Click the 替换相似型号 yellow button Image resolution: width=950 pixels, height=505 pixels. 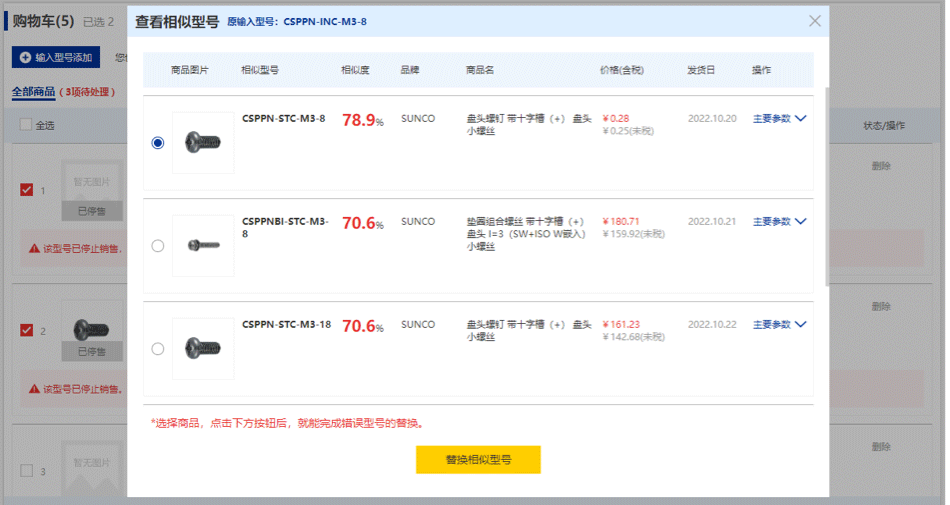[x=478, y=460]
